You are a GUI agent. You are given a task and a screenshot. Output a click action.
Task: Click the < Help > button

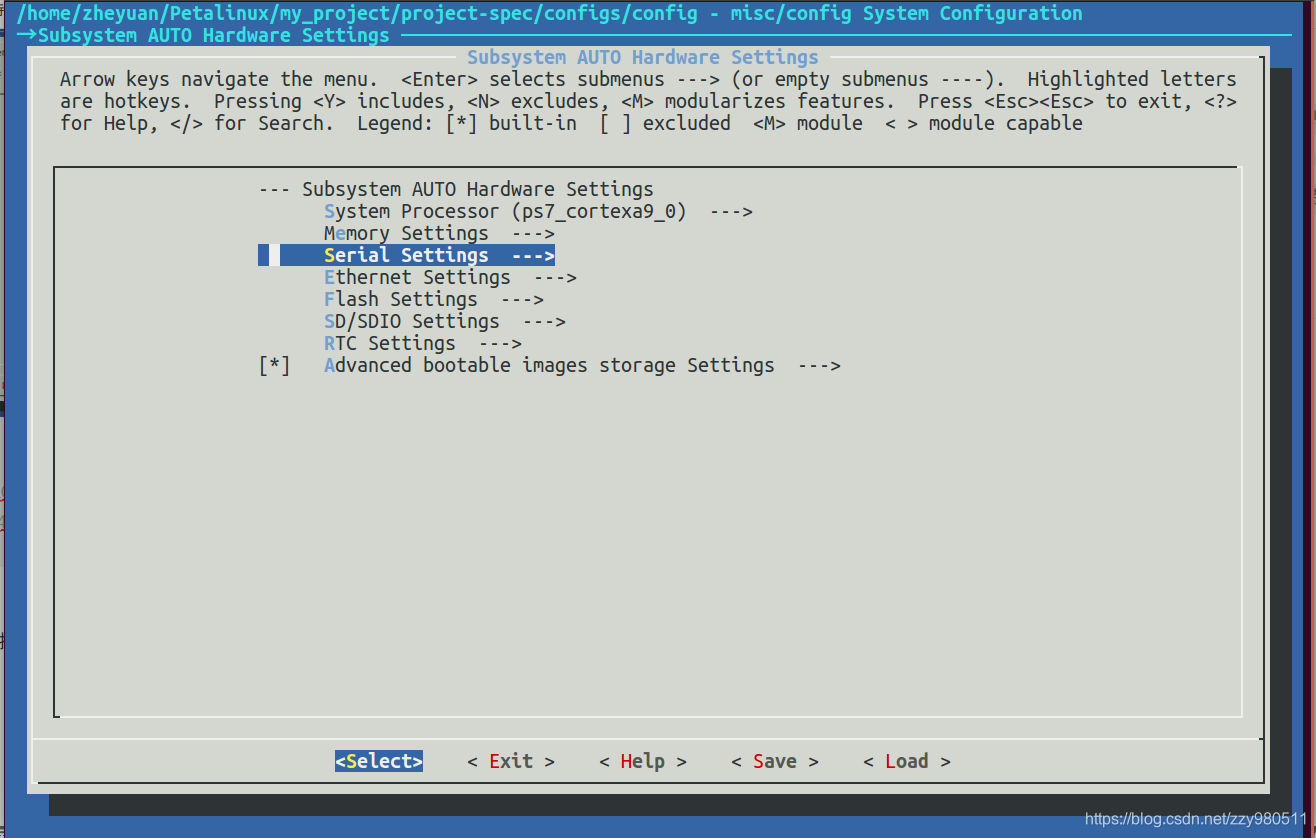(643, 761)
